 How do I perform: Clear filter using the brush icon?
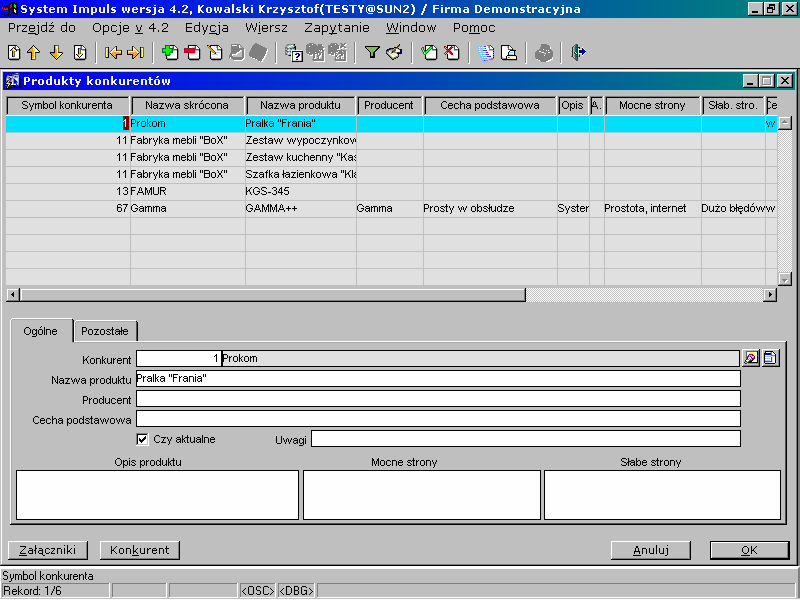(394, 53)
